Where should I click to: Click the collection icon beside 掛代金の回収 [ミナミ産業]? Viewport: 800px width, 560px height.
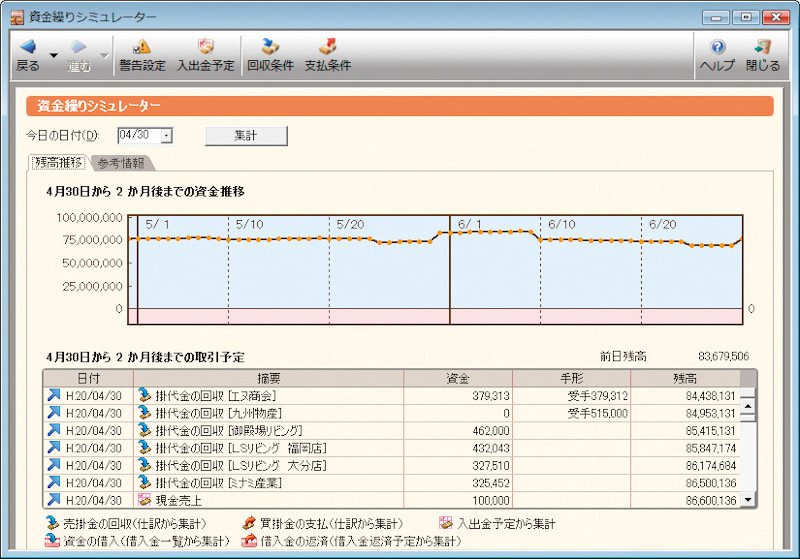tap(145, 482)
